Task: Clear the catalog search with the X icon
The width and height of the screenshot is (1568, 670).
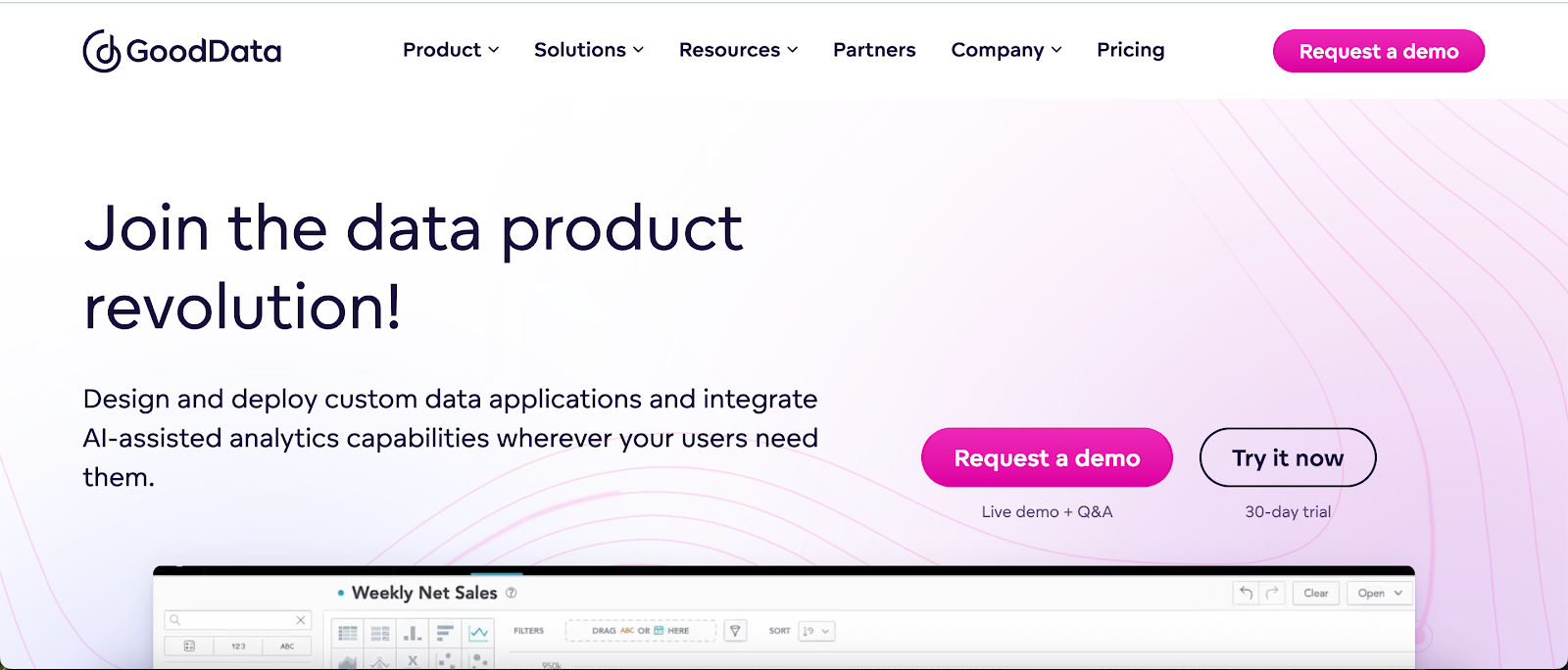Action: tap(301, 620)
